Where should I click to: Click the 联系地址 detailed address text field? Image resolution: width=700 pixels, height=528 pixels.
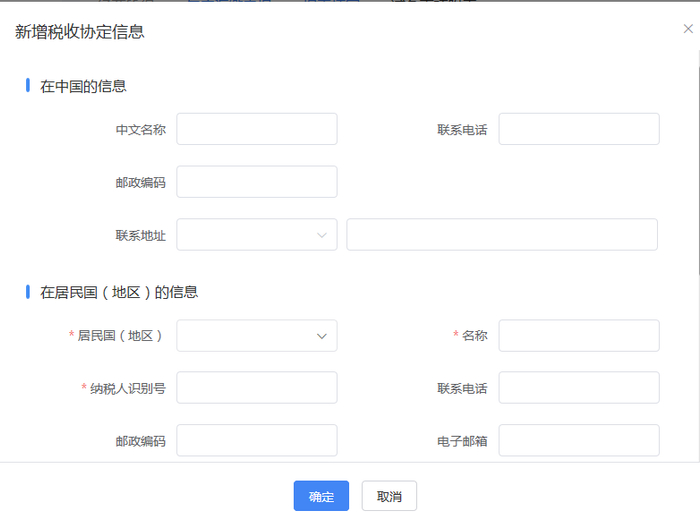pos(502,234)
